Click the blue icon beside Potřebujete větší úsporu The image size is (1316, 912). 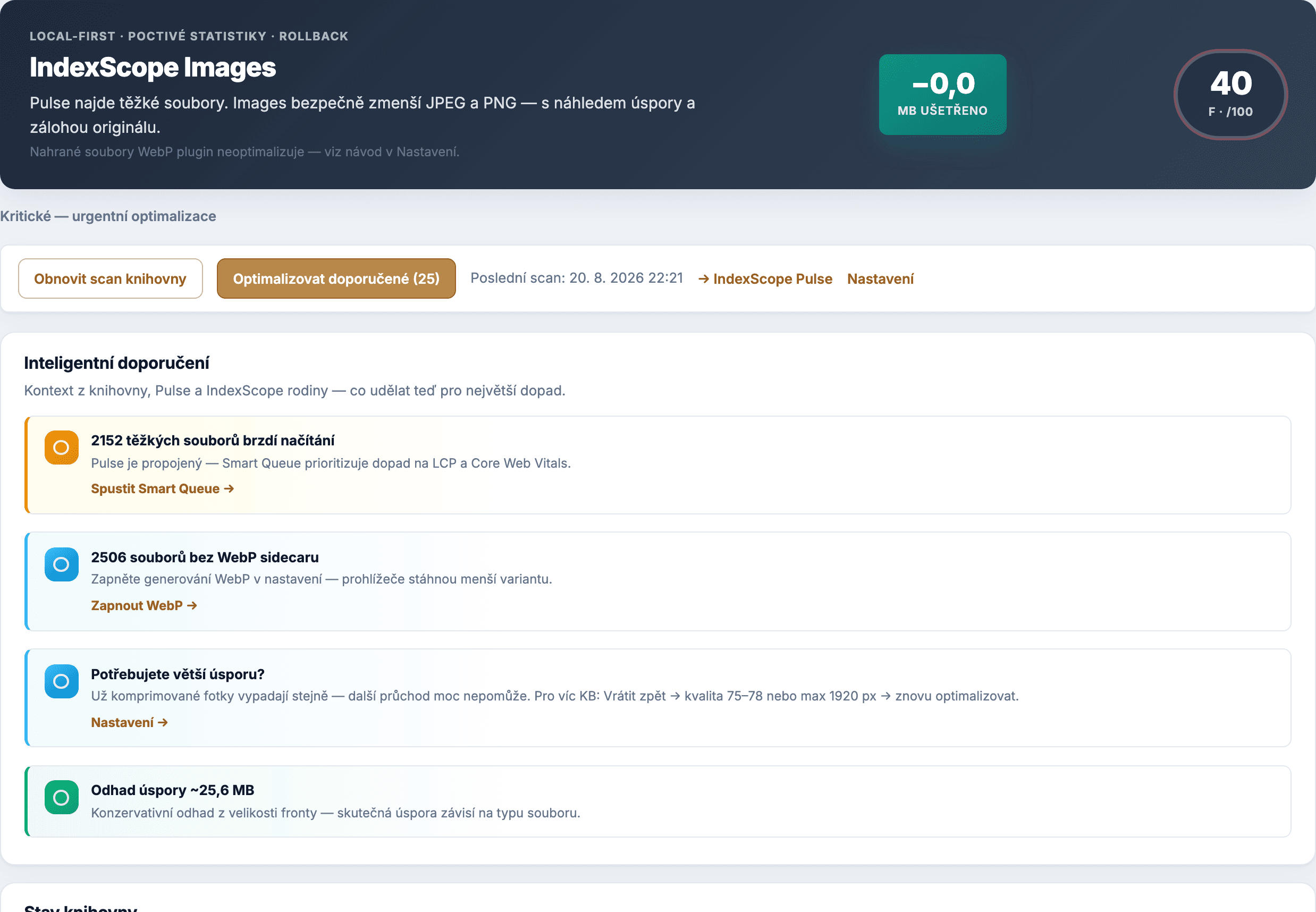click(61, 681)
